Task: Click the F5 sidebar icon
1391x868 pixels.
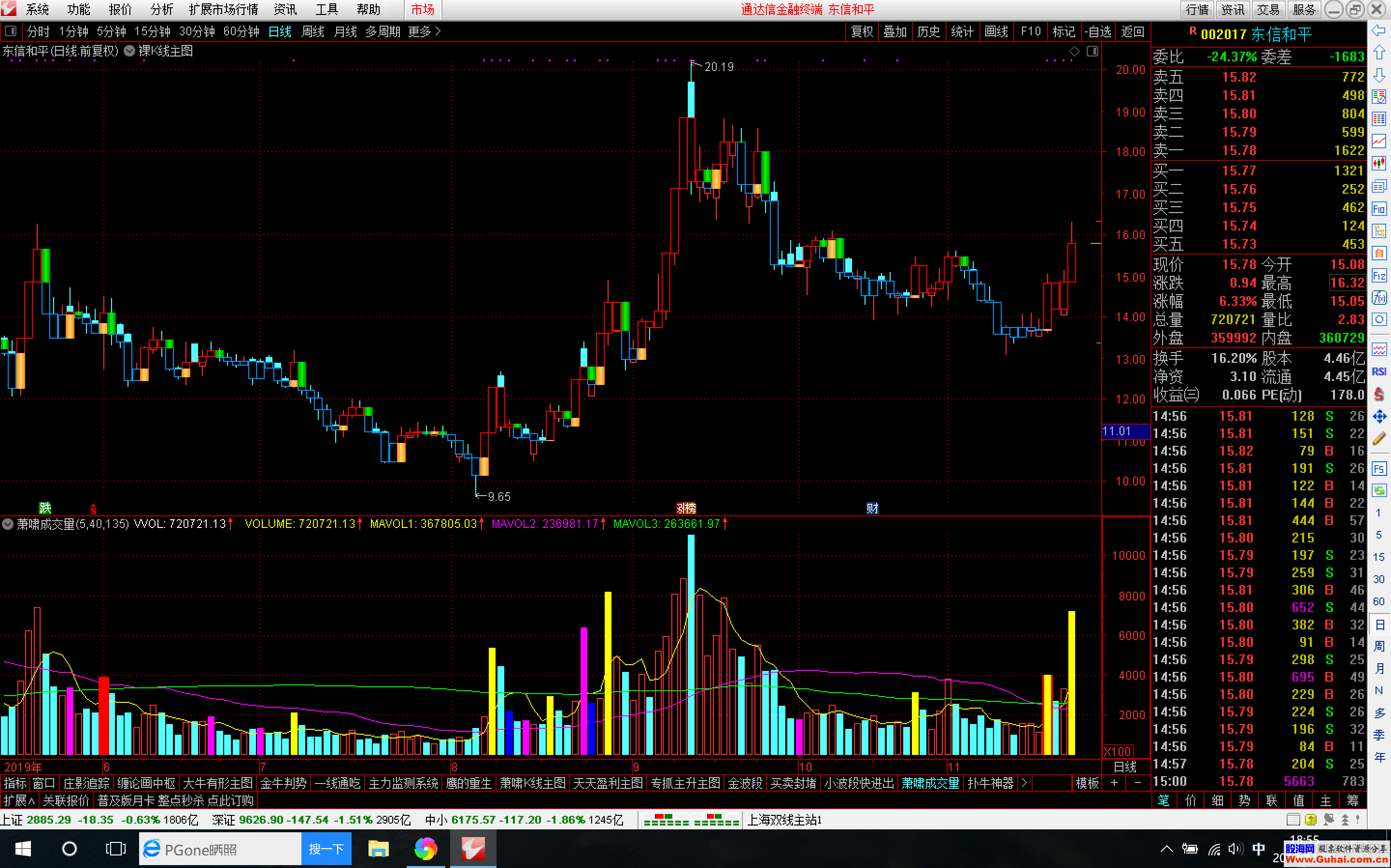Action: coord(1379,469)
